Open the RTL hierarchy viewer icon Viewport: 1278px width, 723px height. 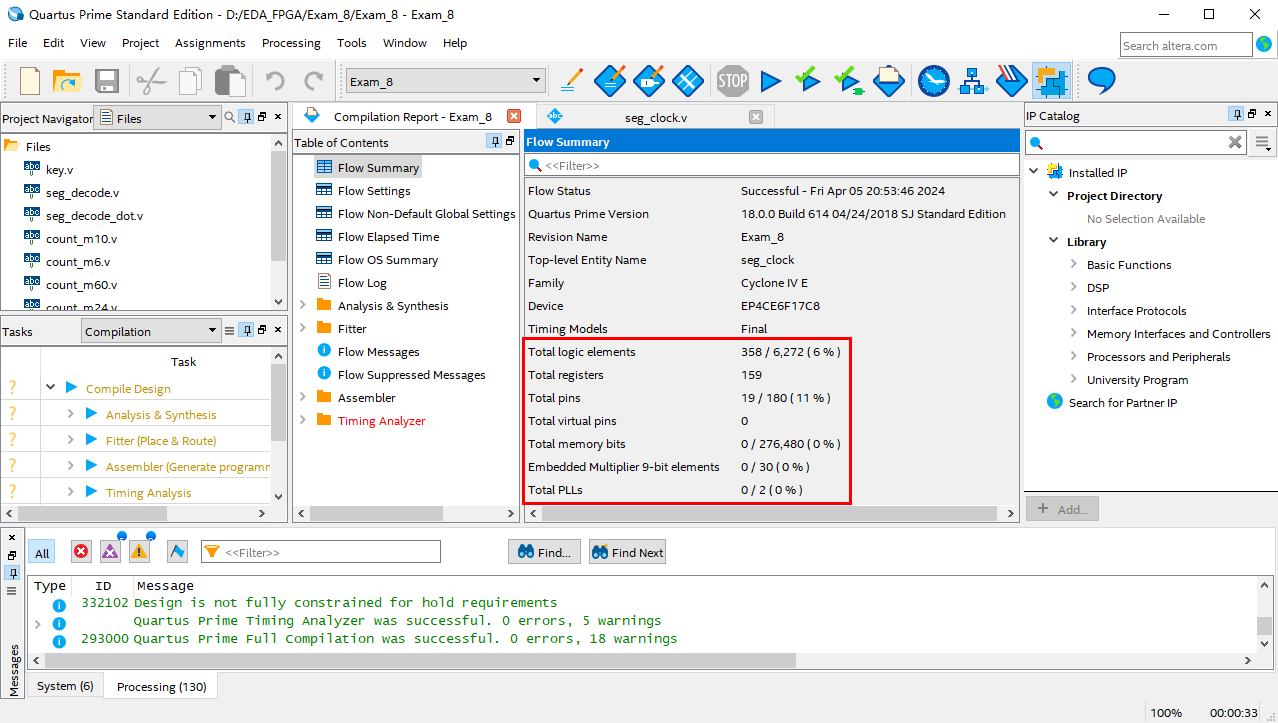pyautogui.click(x=973, y=80)
